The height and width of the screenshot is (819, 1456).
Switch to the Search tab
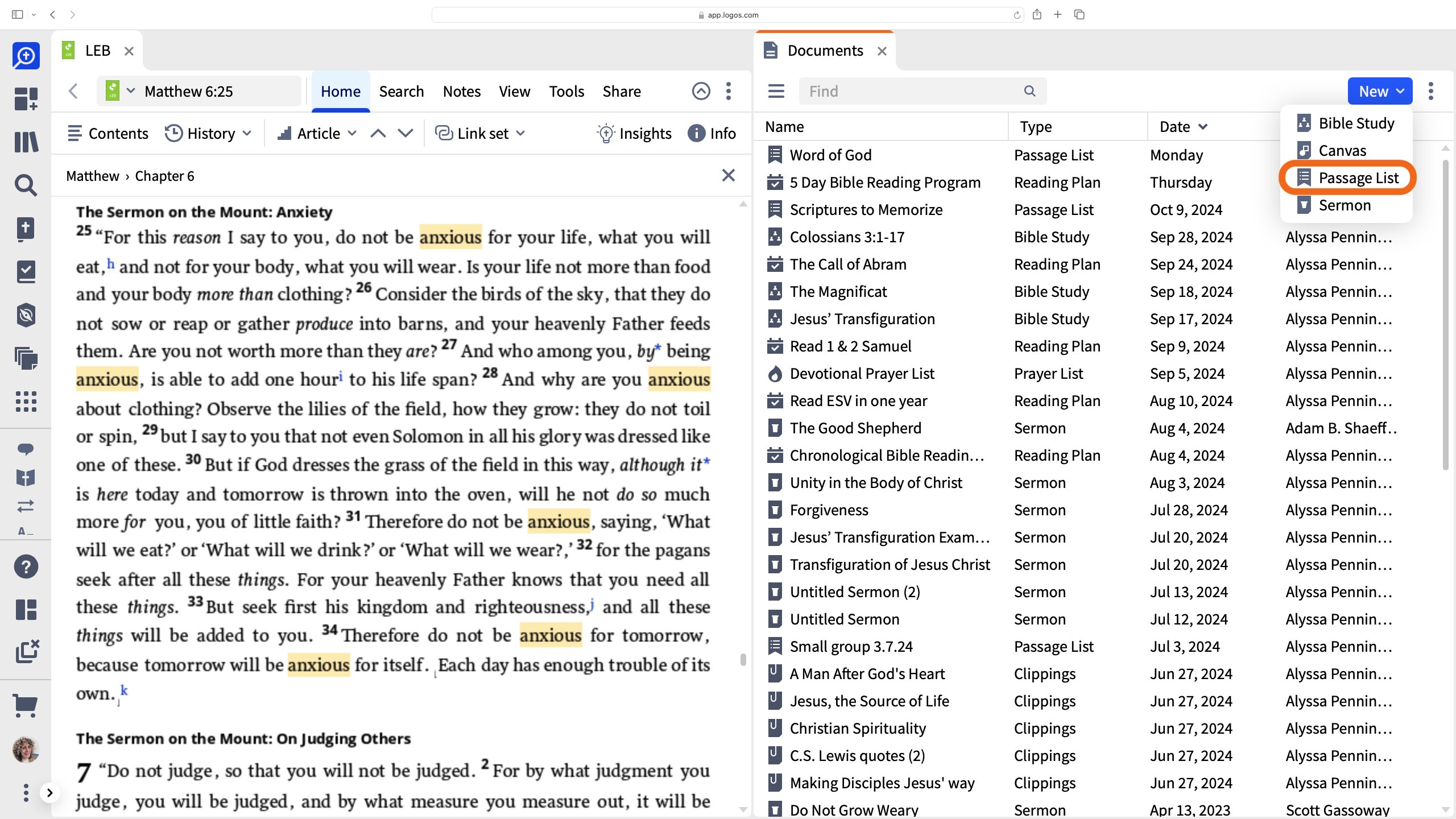[402, 91]
